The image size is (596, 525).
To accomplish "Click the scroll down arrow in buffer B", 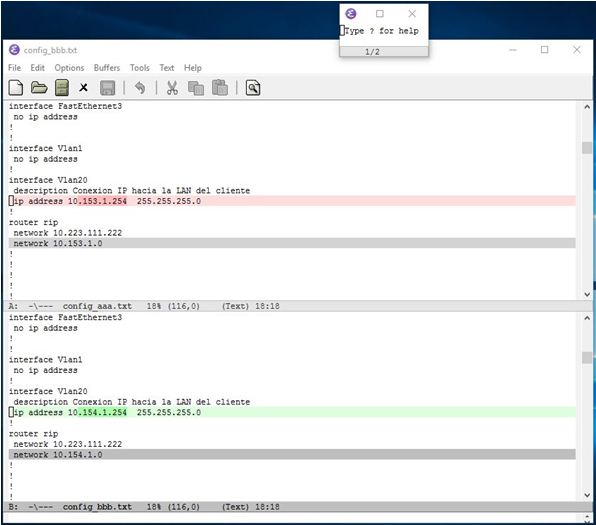I will [587, 495].
